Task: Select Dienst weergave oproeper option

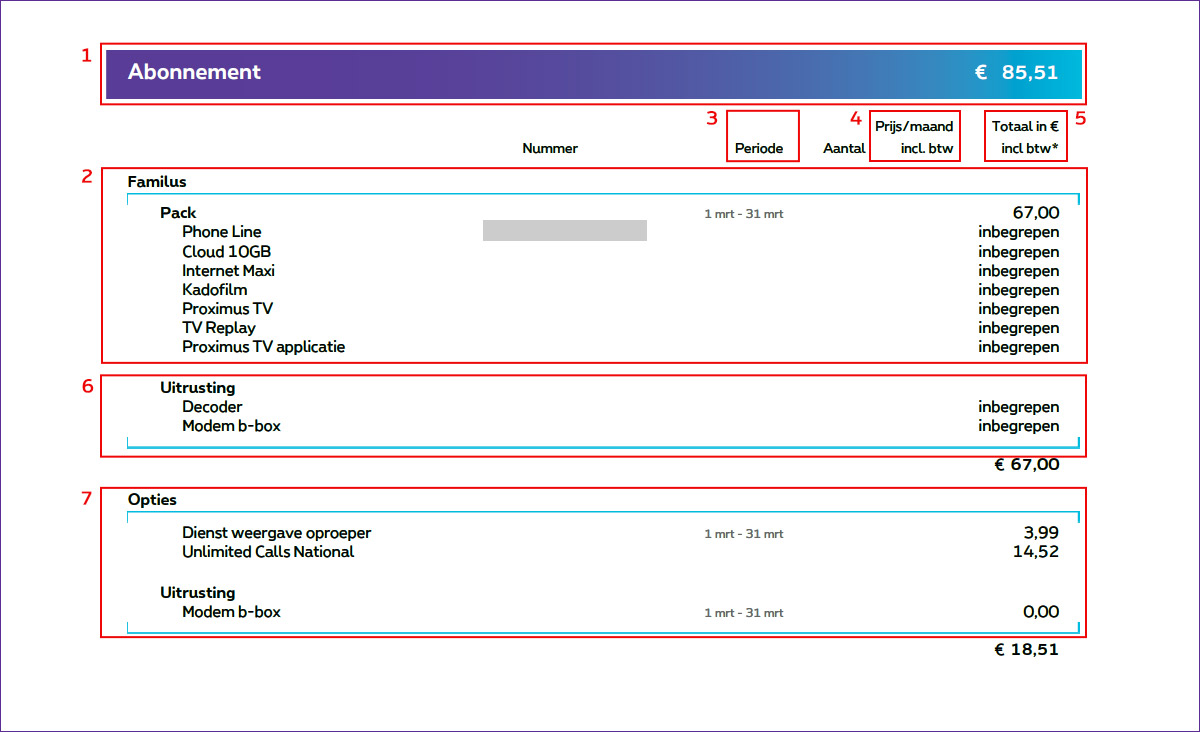Action: [x=276, y=533]
